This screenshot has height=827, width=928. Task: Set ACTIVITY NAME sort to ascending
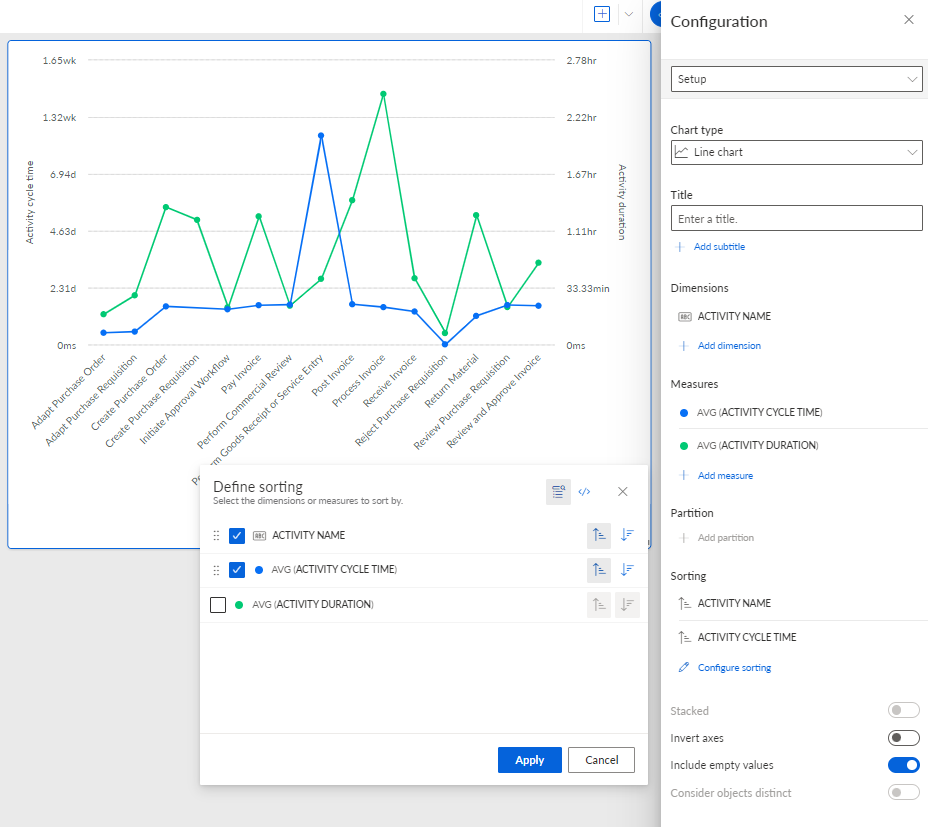click(x=599, y=535)
